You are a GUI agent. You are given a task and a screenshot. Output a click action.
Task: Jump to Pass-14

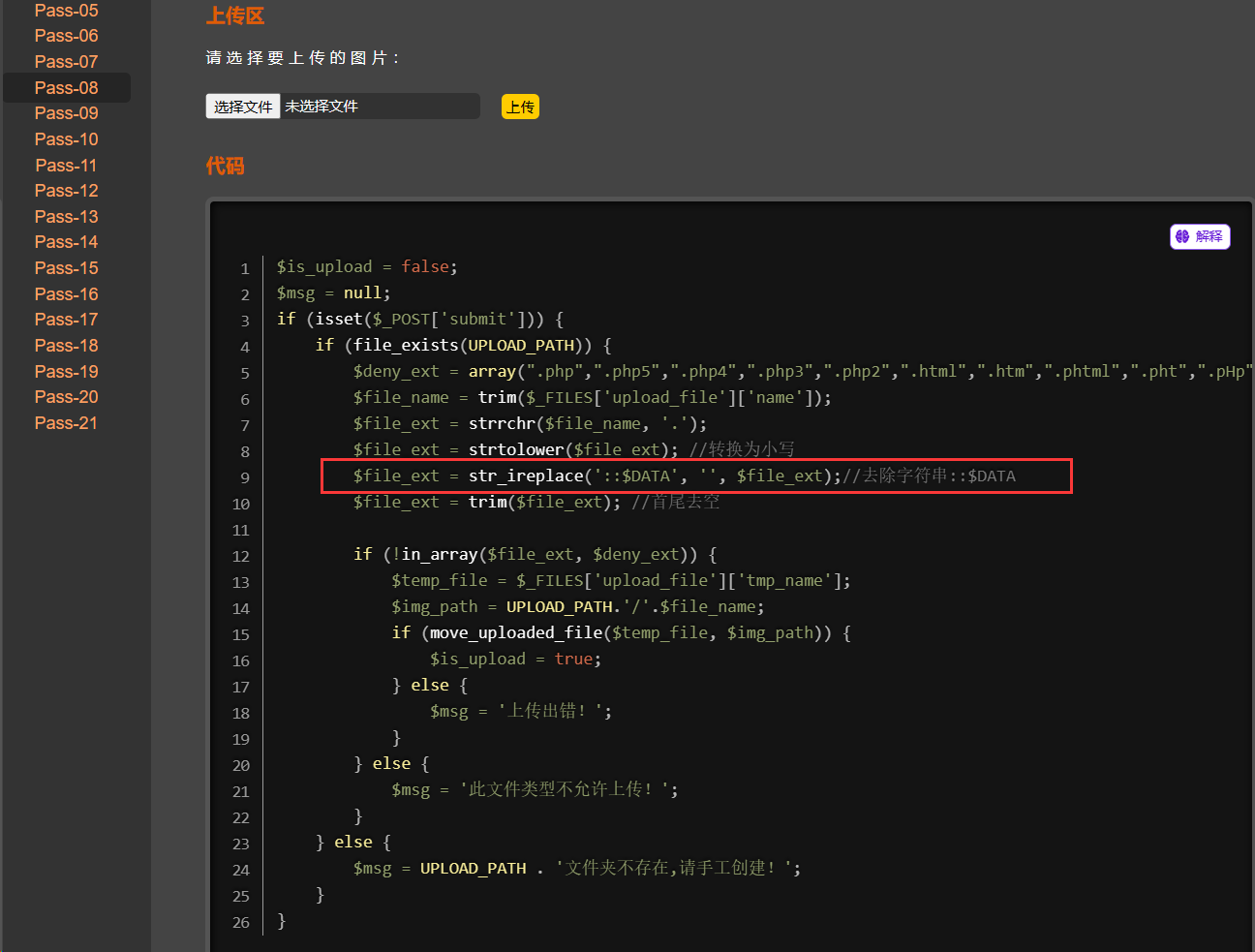tap(66, 242)
